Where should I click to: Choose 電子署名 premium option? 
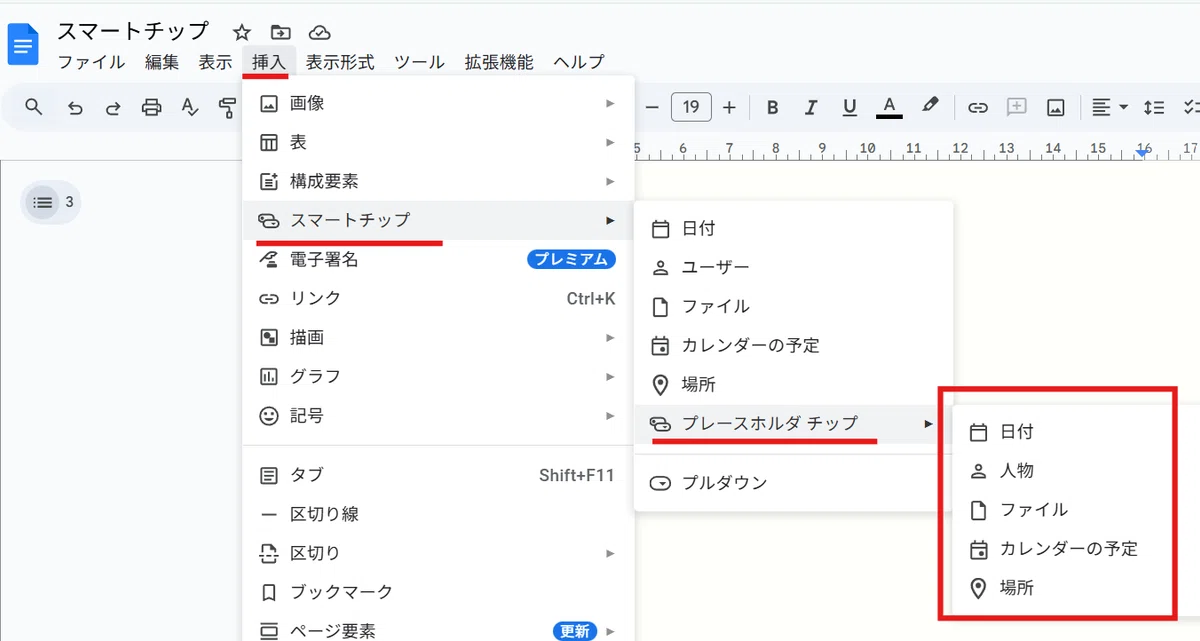(x=438, y=260)
